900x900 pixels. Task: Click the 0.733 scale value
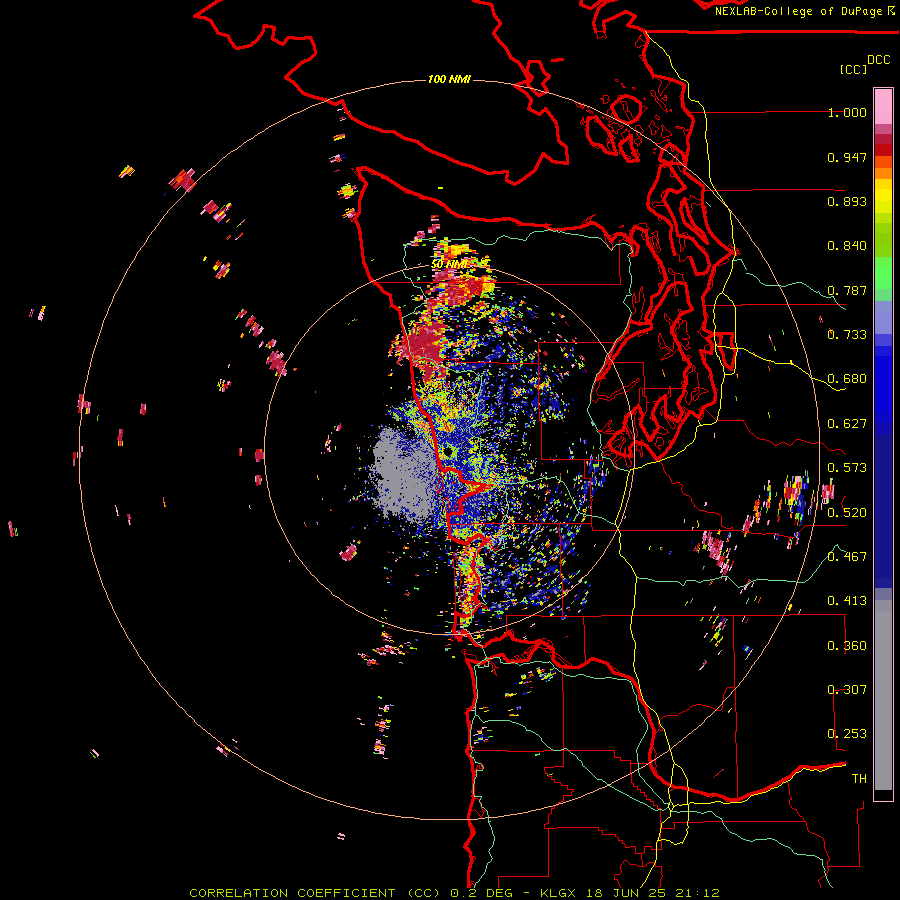tap(847, 335)
